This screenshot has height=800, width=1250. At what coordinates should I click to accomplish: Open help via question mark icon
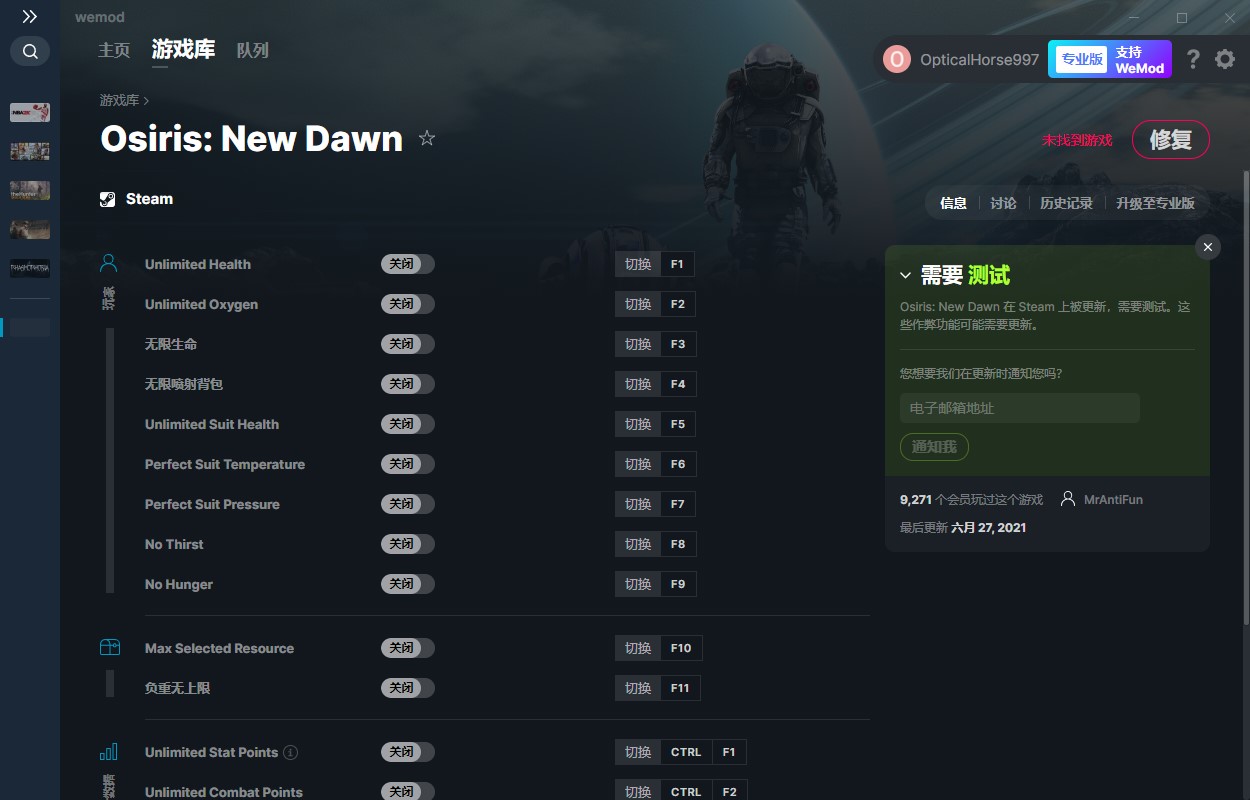point(1193,59)
